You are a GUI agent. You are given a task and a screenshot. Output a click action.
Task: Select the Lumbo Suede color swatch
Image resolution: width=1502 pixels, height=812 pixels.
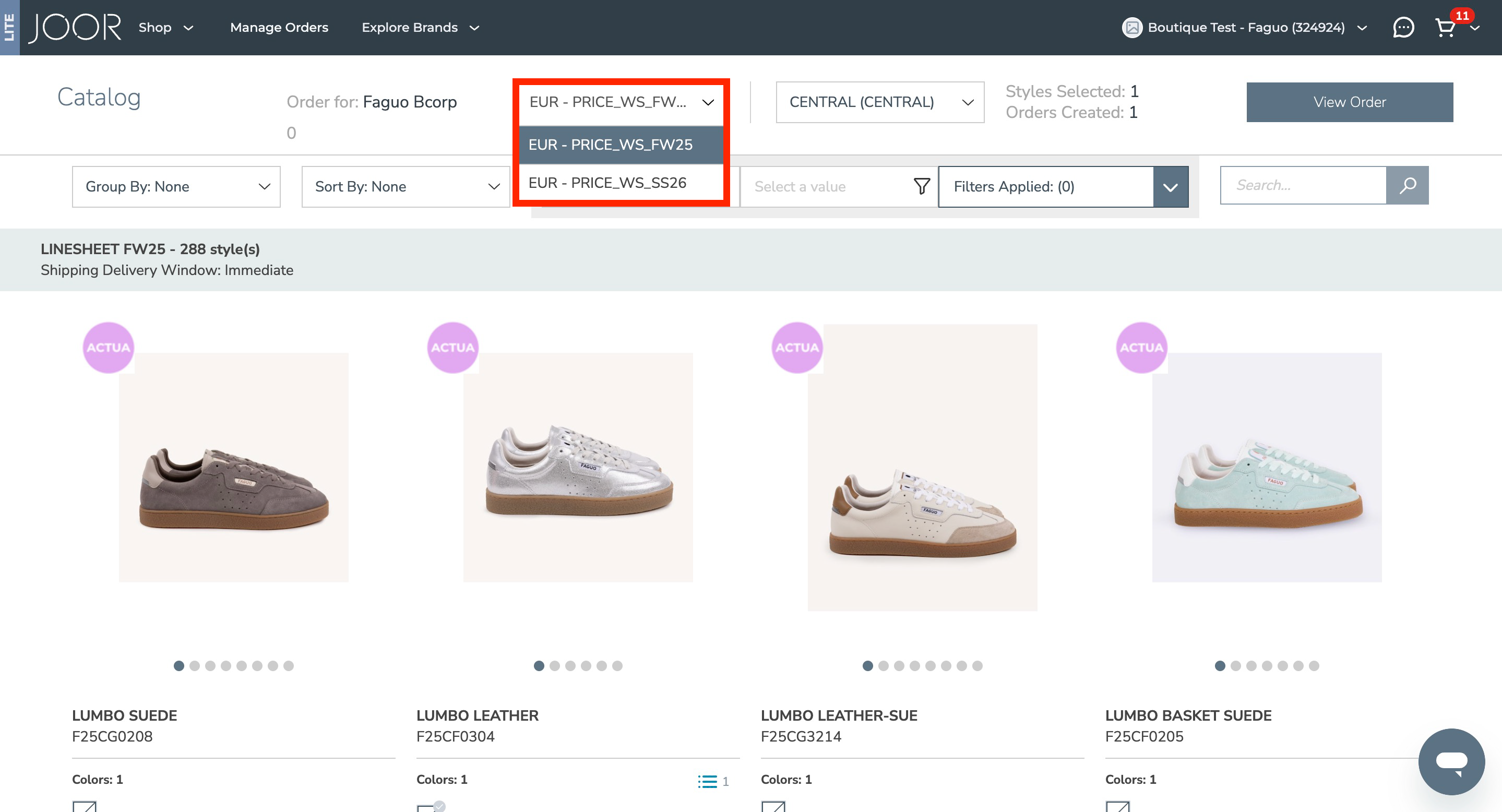(x=85, y=806)
